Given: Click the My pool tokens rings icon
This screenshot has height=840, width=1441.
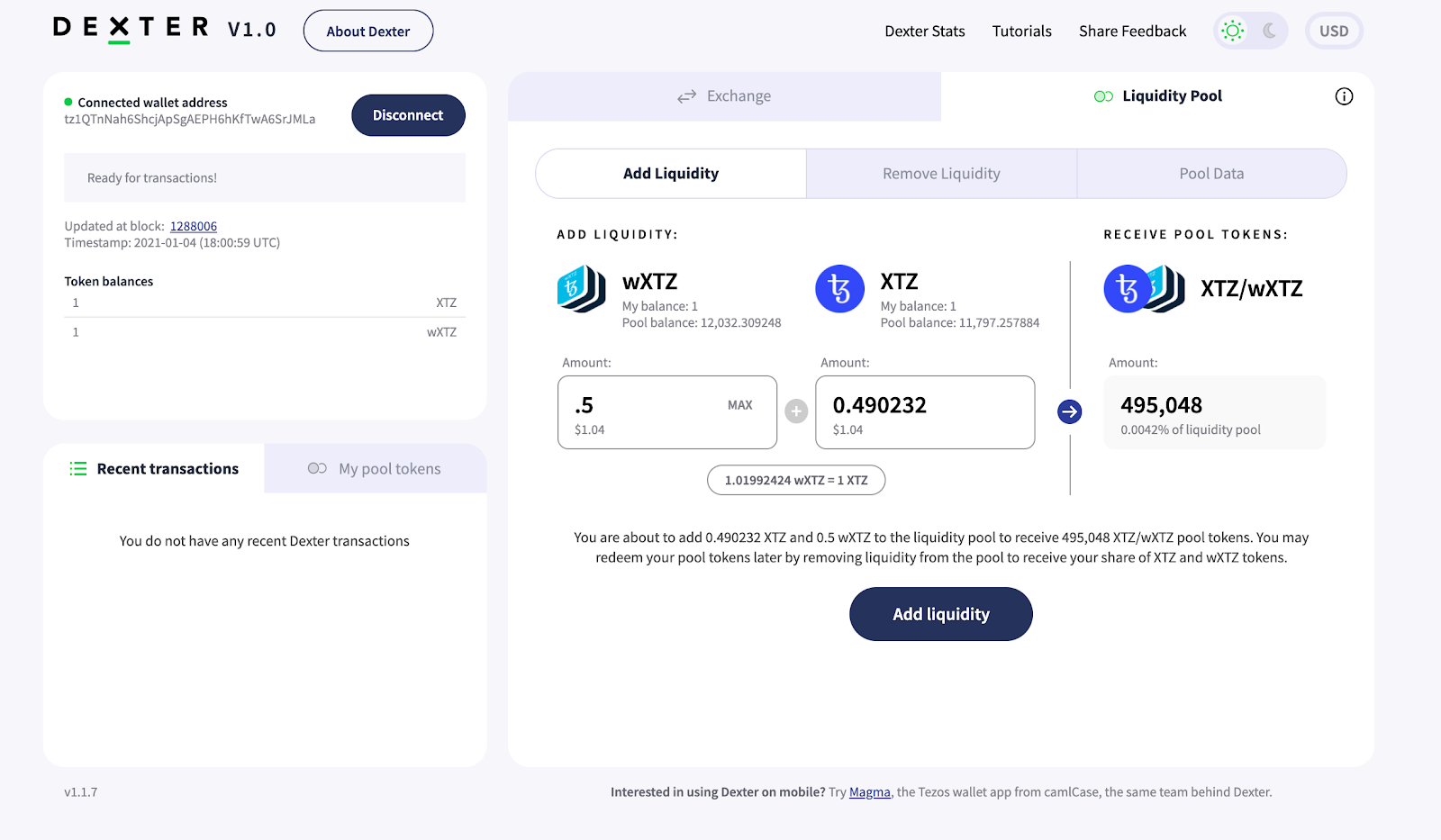Looking at the screenshot, I should point(317,468).
